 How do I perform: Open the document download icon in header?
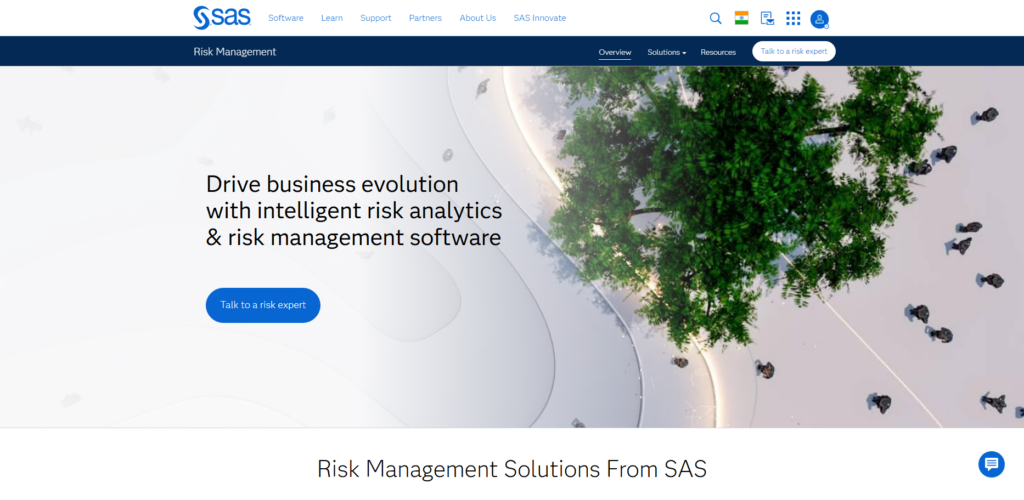[x=767, y=18]
